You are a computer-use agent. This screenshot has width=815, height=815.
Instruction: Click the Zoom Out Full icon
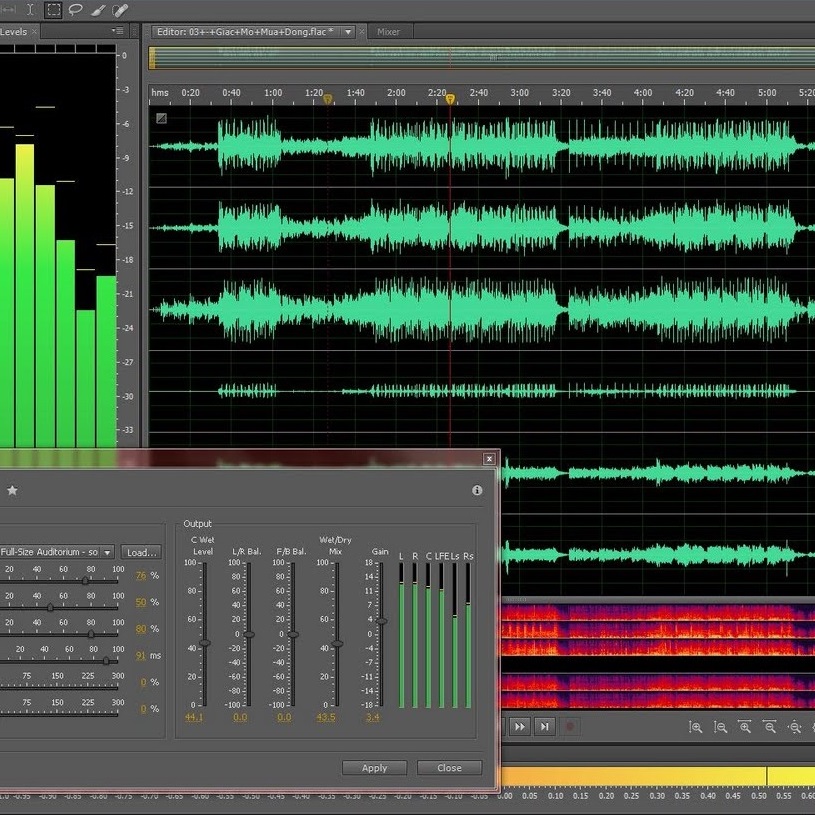click(x=795, y=727)
